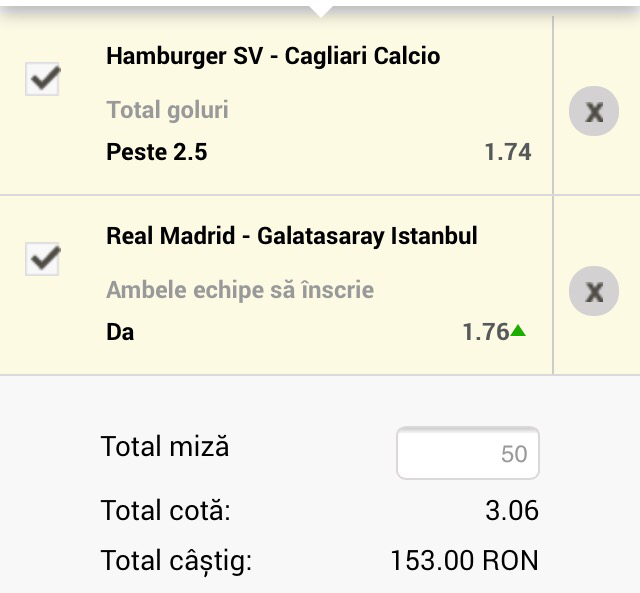Click the slip pointer triangle at top
This screenshot has width=640, height=593.
tap(320, 11)
